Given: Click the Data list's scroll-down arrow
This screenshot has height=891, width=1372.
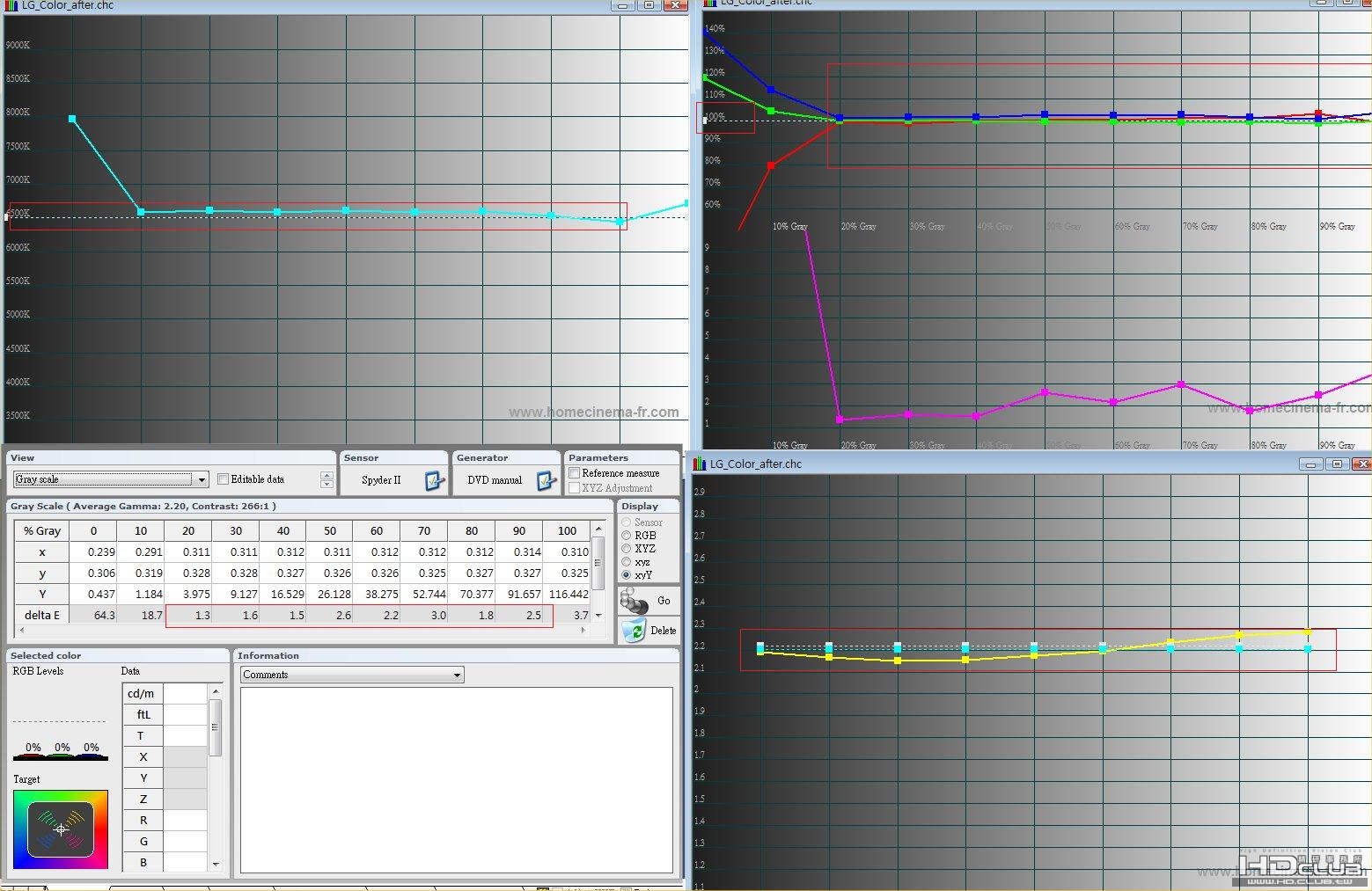Looking at the screenshot, I should click(x=216, y=864).
